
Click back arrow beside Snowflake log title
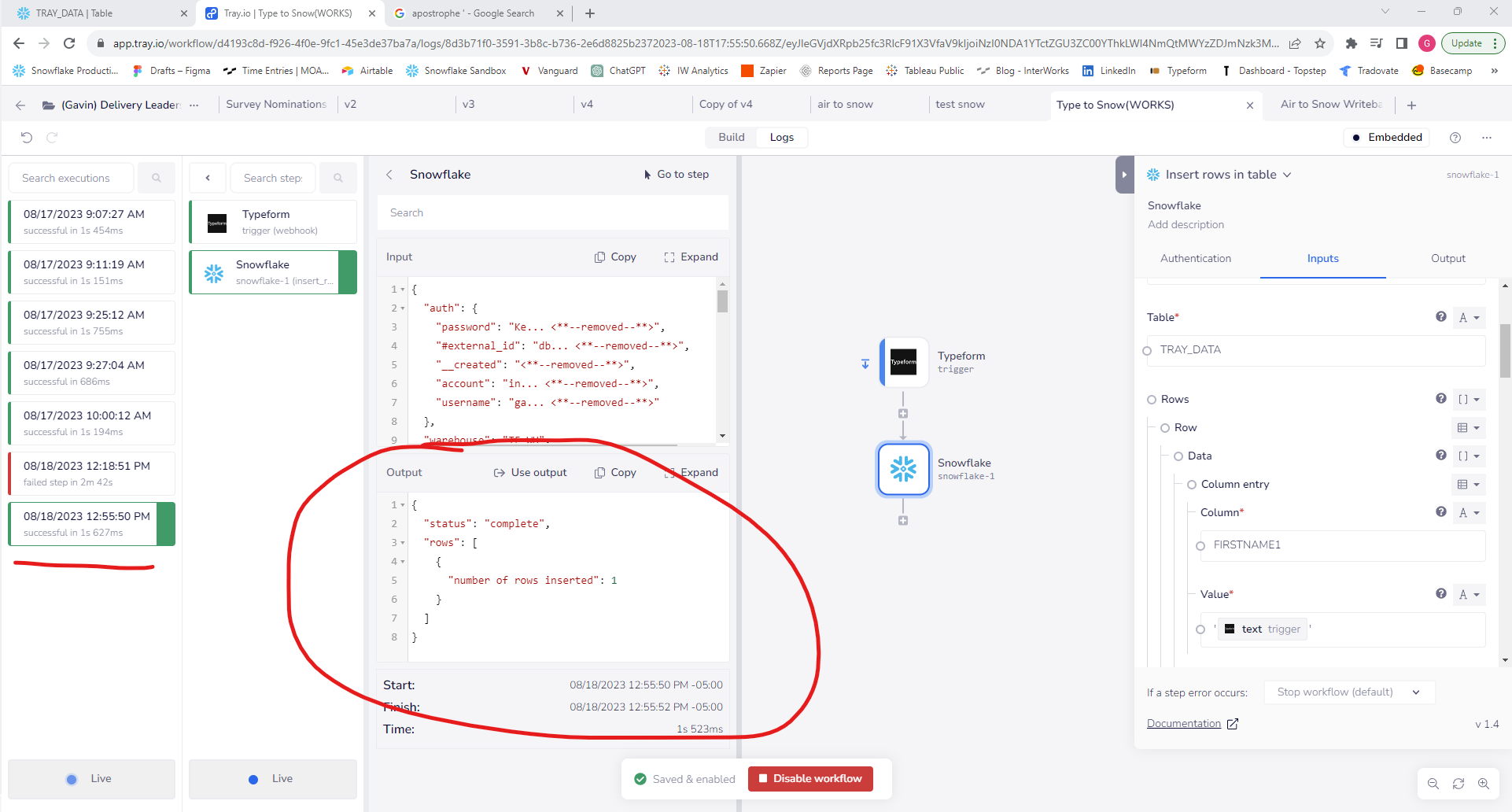pos(389,175)
